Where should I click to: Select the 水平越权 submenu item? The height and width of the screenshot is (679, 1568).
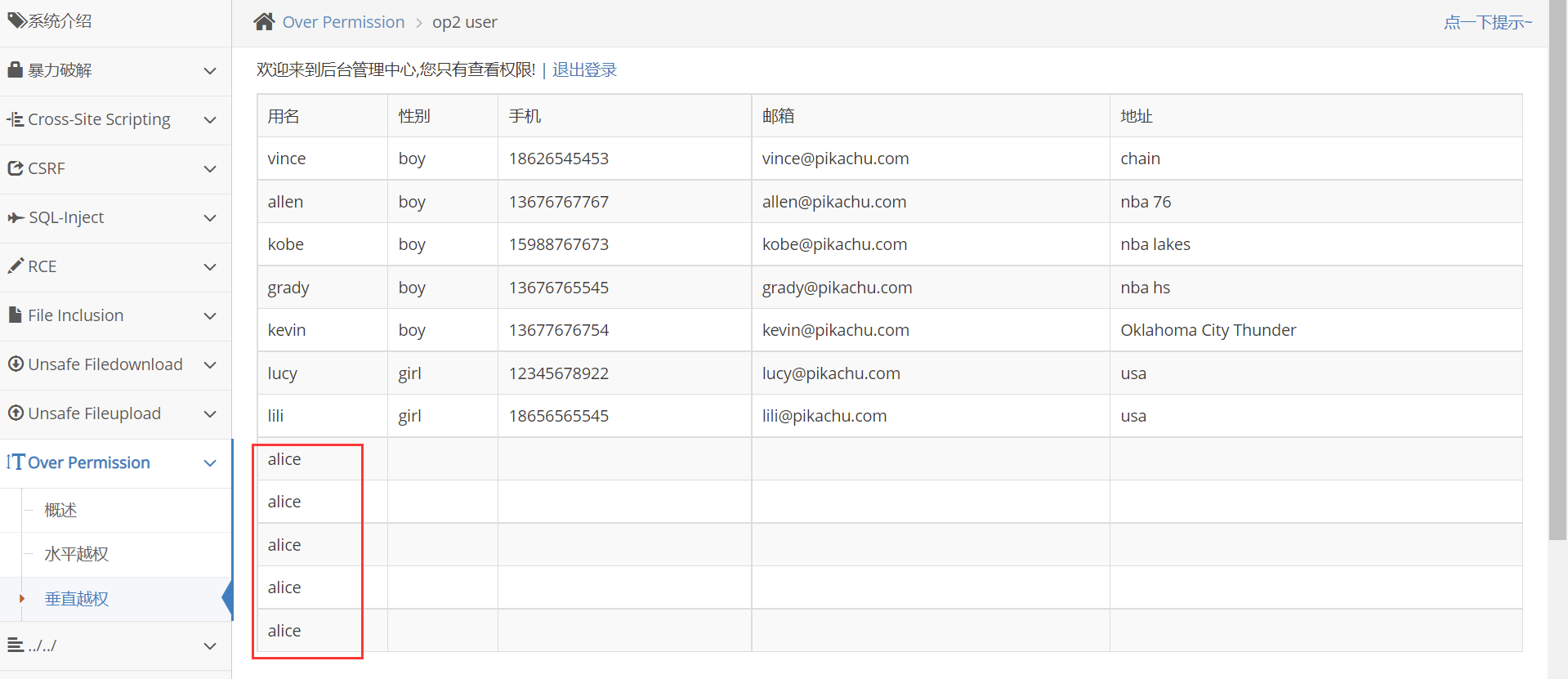point(76,555)
